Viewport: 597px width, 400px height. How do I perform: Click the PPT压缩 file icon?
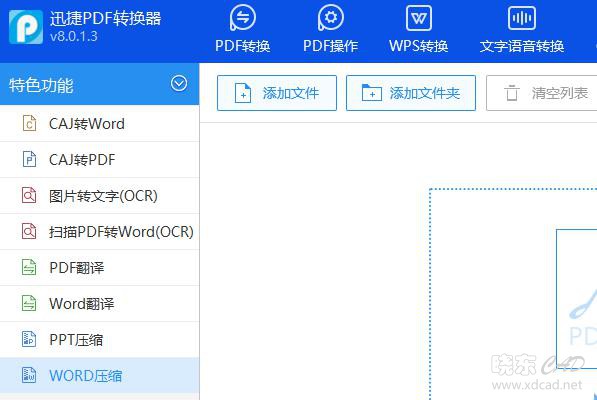pyautogui.click(x=29, y=339)
